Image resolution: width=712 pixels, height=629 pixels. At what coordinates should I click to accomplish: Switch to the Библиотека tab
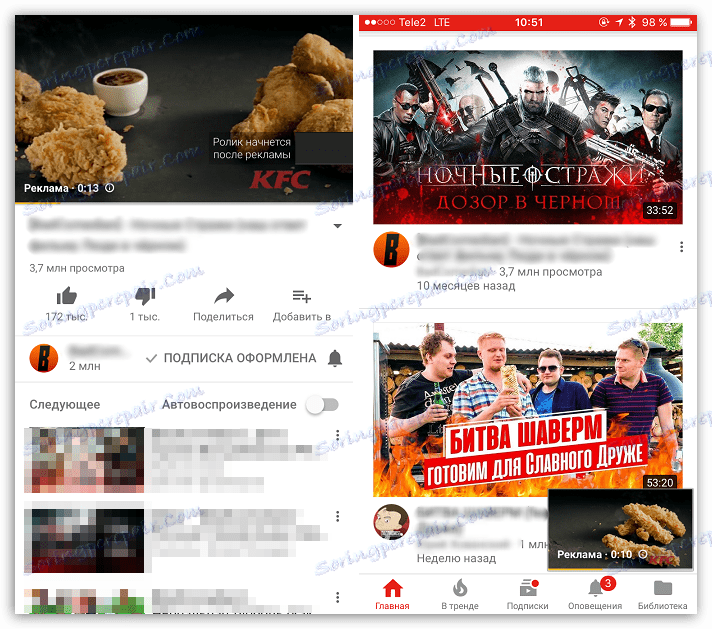point(663,594)
